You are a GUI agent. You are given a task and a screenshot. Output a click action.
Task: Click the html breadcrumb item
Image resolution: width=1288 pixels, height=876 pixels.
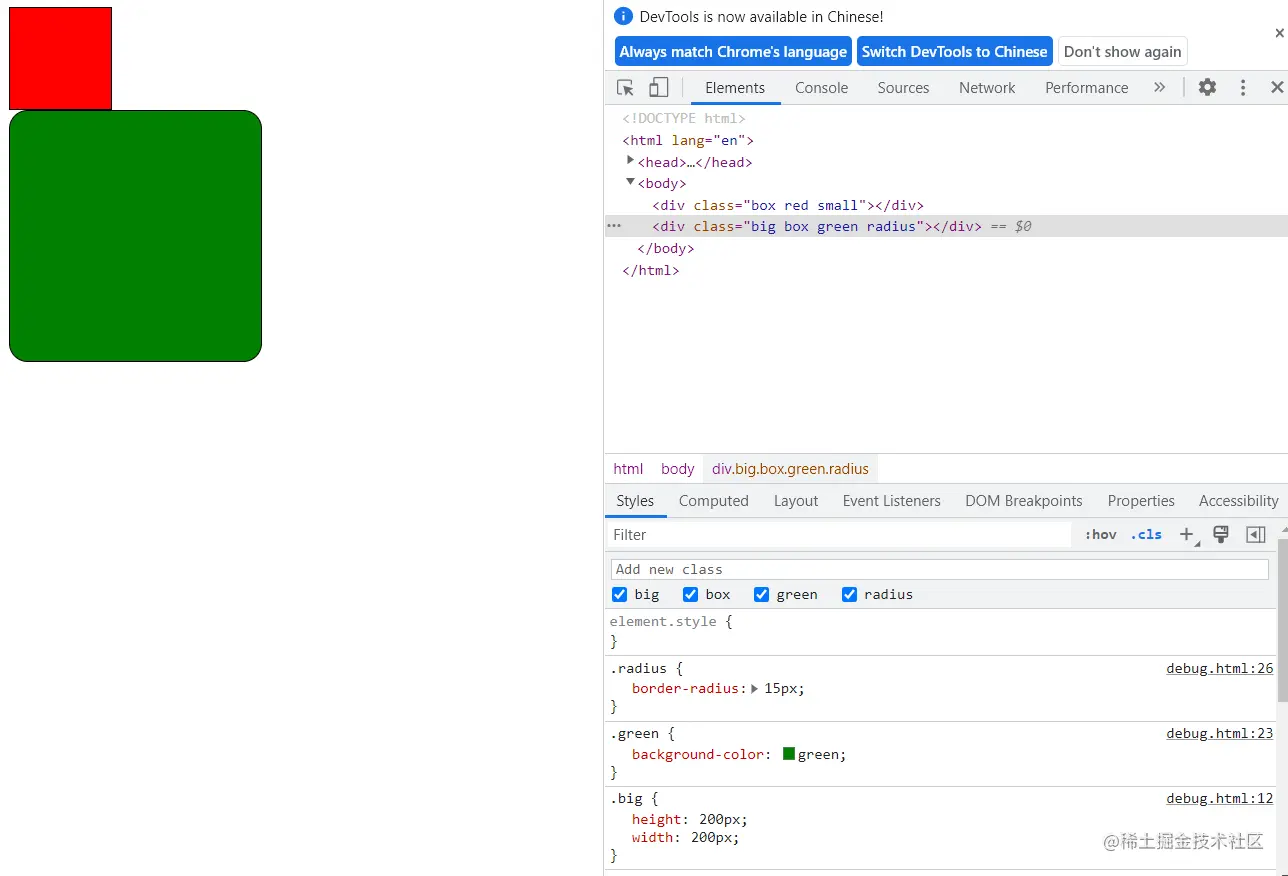click(x=628, y=469)
